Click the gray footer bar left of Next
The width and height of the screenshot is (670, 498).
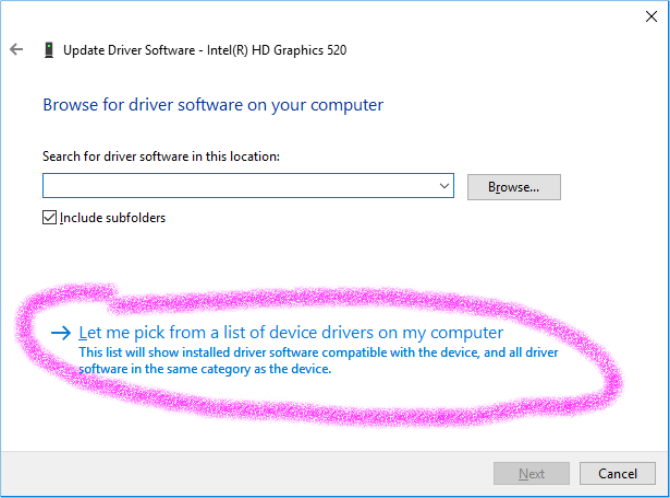250,473
